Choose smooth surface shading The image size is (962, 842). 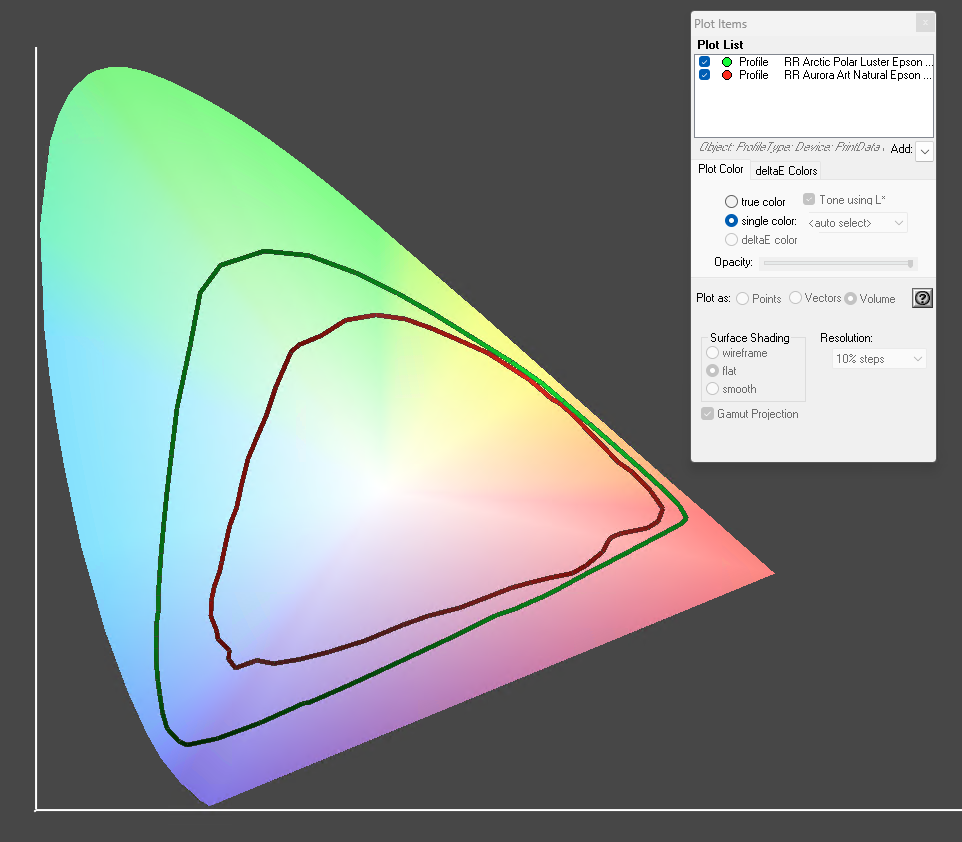pos(712,389)
